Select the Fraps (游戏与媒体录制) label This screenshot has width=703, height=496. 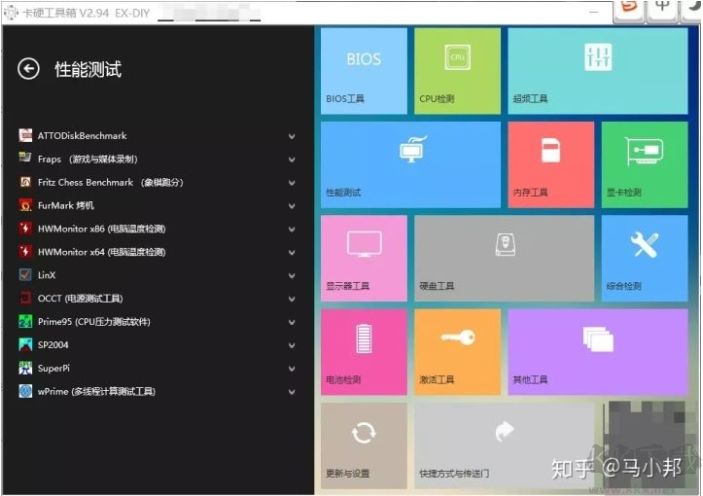[87, 159]
